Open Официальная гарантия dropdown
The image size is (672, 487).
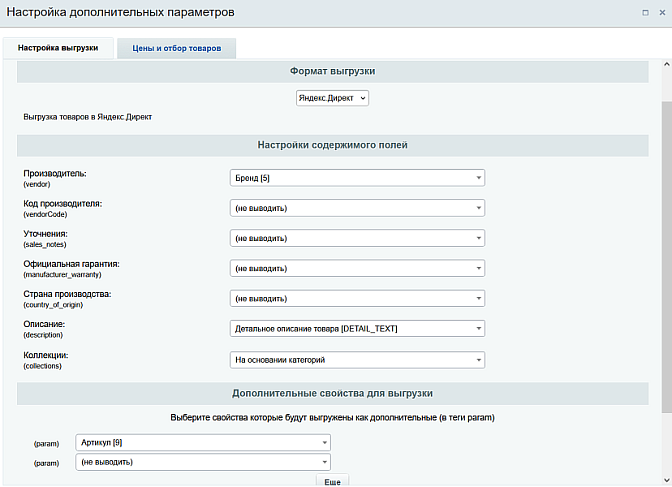(357, 269)
